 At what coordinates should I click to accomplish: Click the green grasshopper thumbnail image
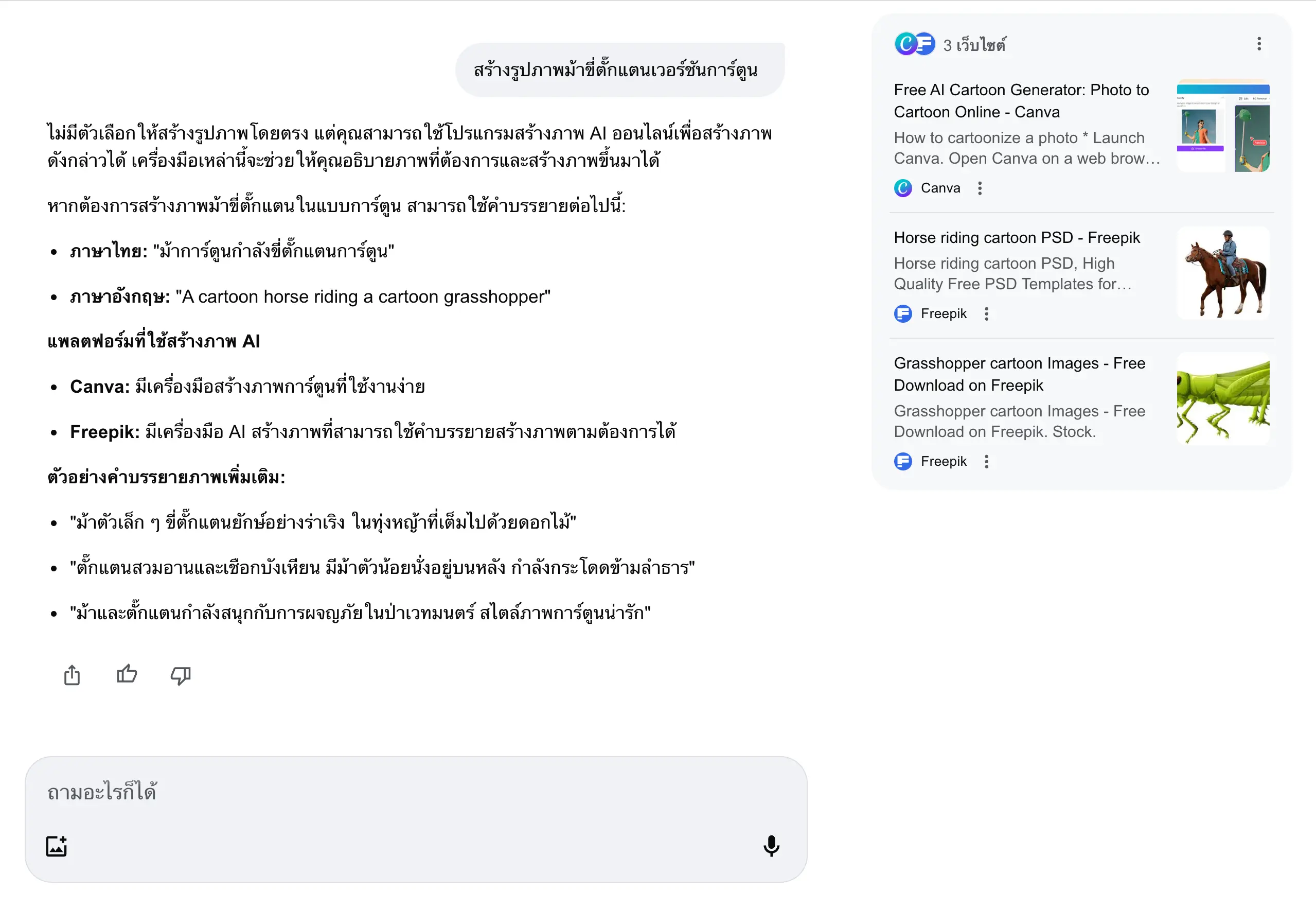(1223, 399)
